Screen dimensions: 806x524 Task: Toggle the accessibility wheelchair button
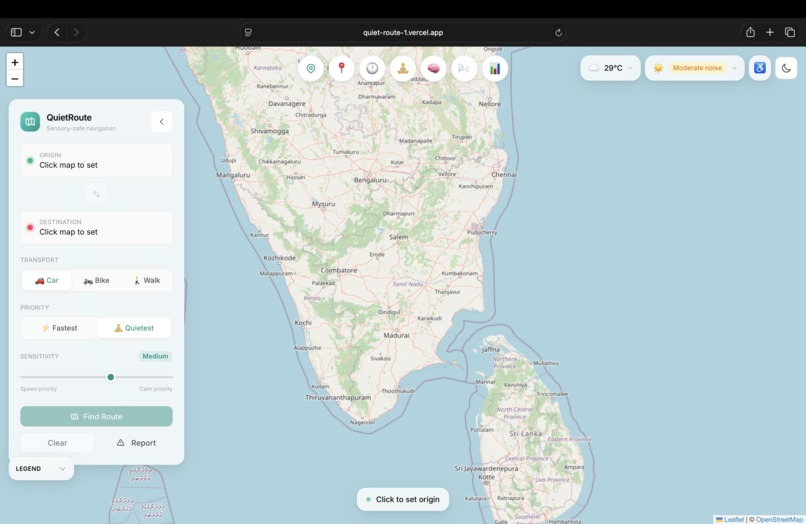pos(760,68)
